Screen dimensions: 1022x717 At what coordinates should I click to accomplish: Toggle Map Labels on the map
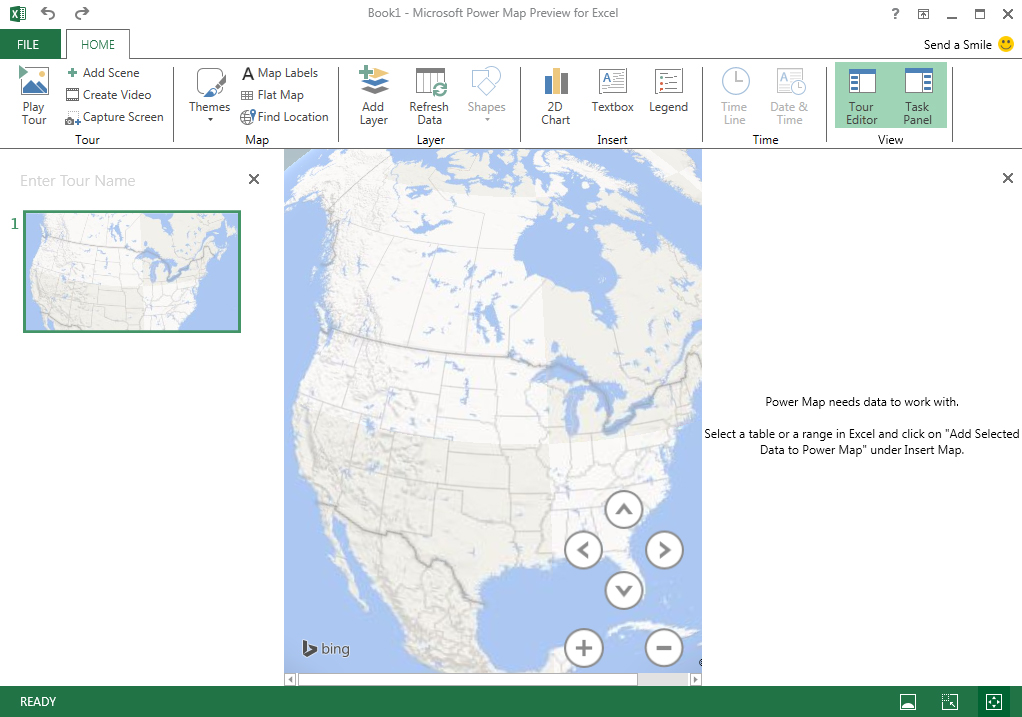click(x=280, y=73)
